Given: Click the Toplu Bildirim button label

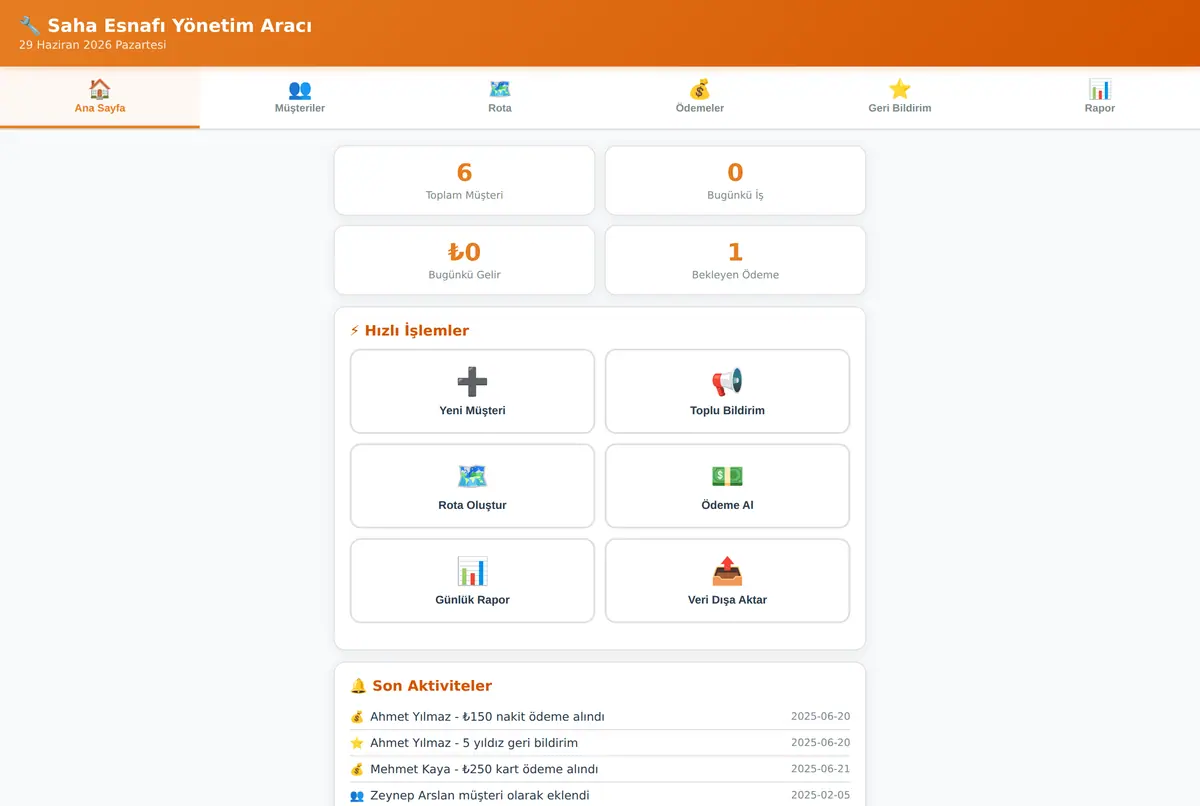Looking at the screenshot, I should point(727,410).
